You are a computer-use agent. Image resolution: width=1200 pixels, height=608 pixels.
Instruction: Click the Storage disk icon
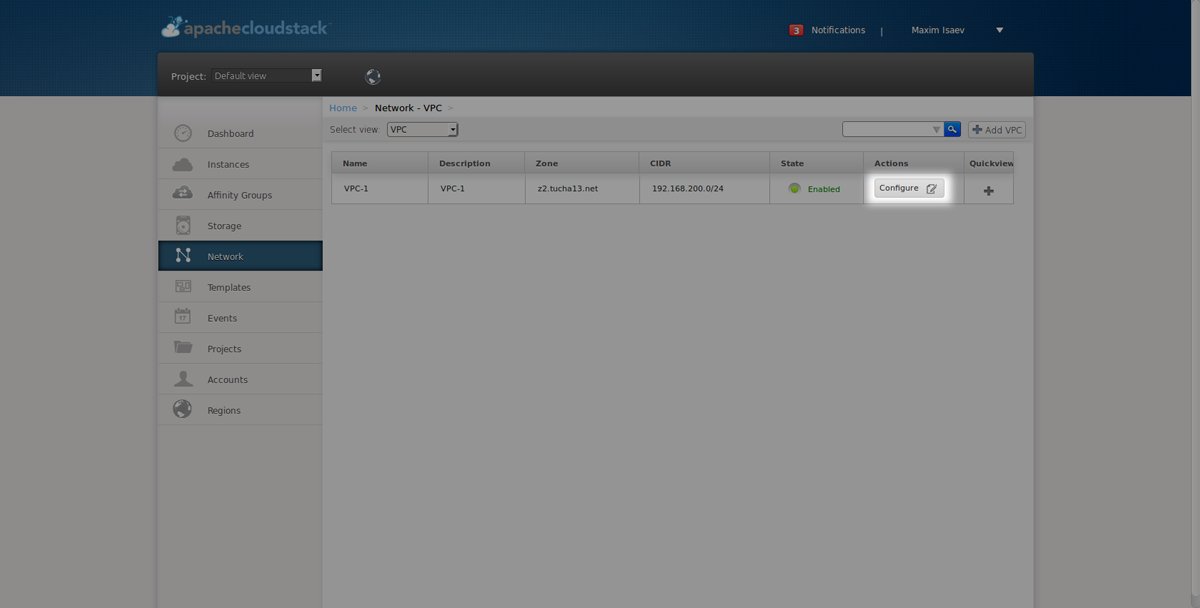tap(183, 225)
